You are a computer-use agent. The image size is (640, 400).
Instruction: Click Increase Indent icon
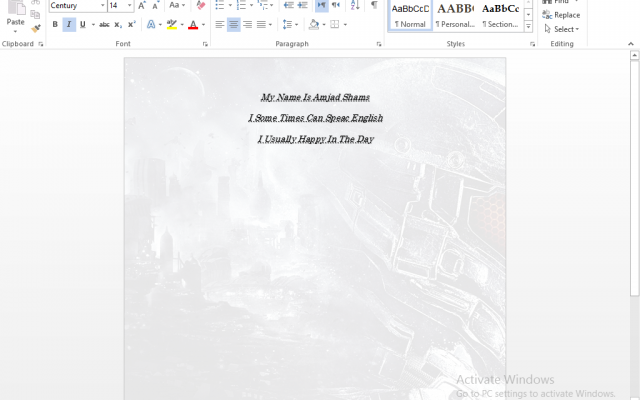click(302, 5)
